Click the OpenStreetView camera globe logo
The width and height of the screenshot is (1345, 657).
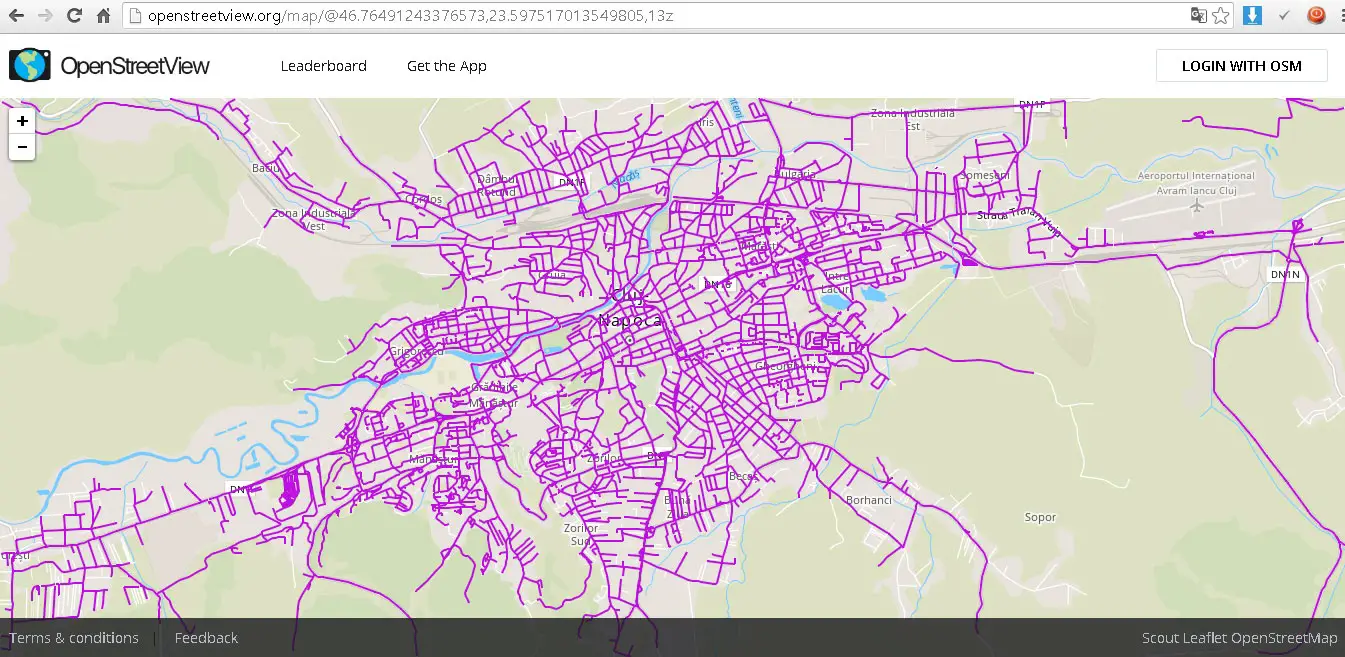point(30,66)
